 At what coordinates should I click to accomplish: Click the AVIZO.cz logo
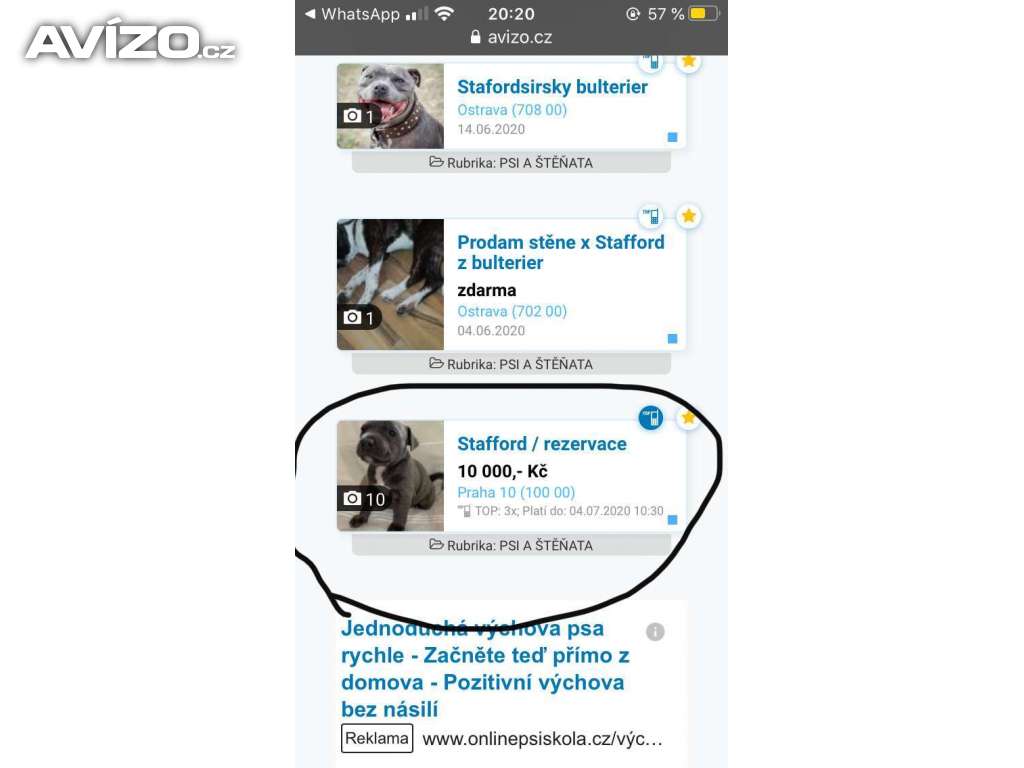130,41
